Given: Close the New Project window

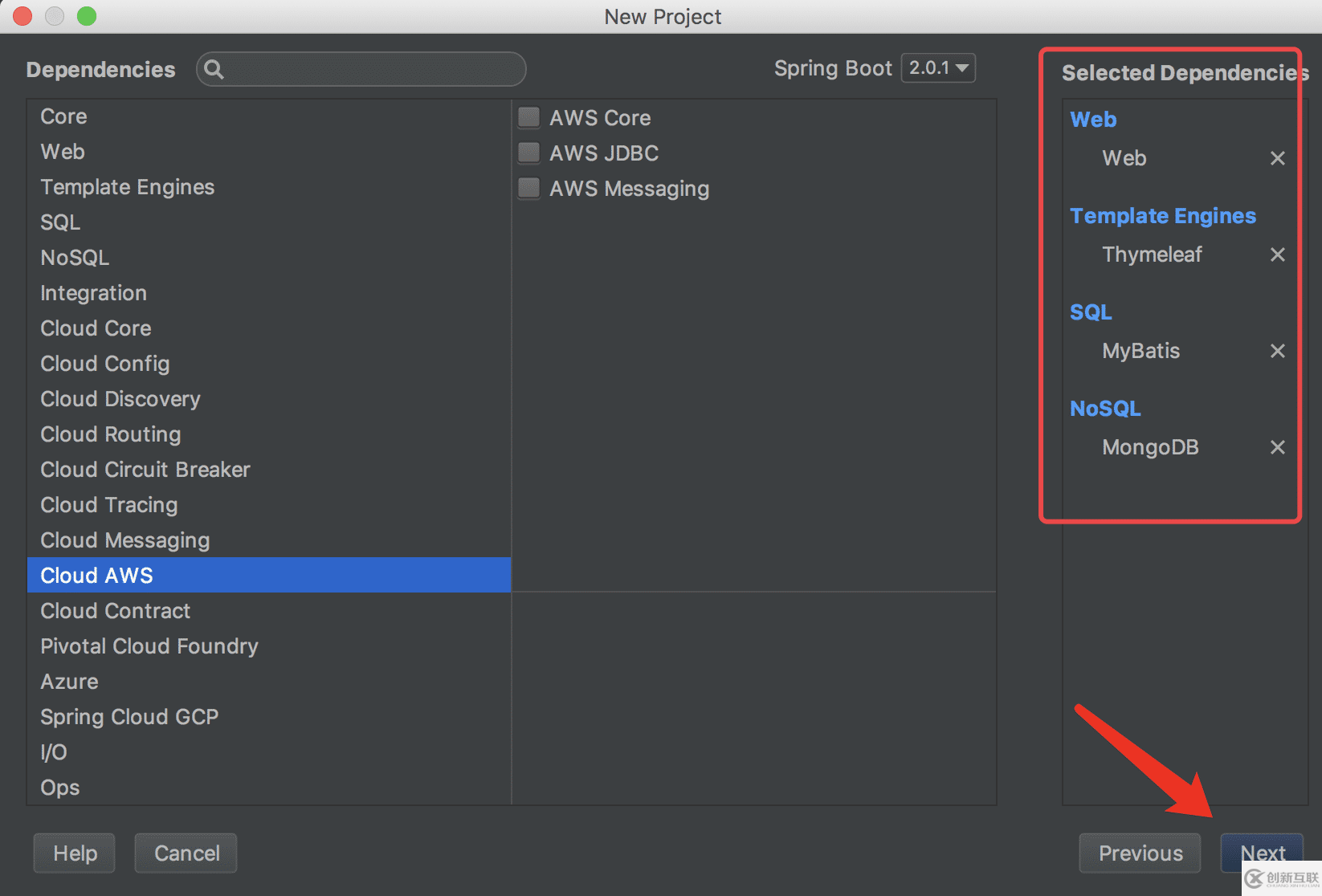Looking at the screenshot, I should [22, 16].
